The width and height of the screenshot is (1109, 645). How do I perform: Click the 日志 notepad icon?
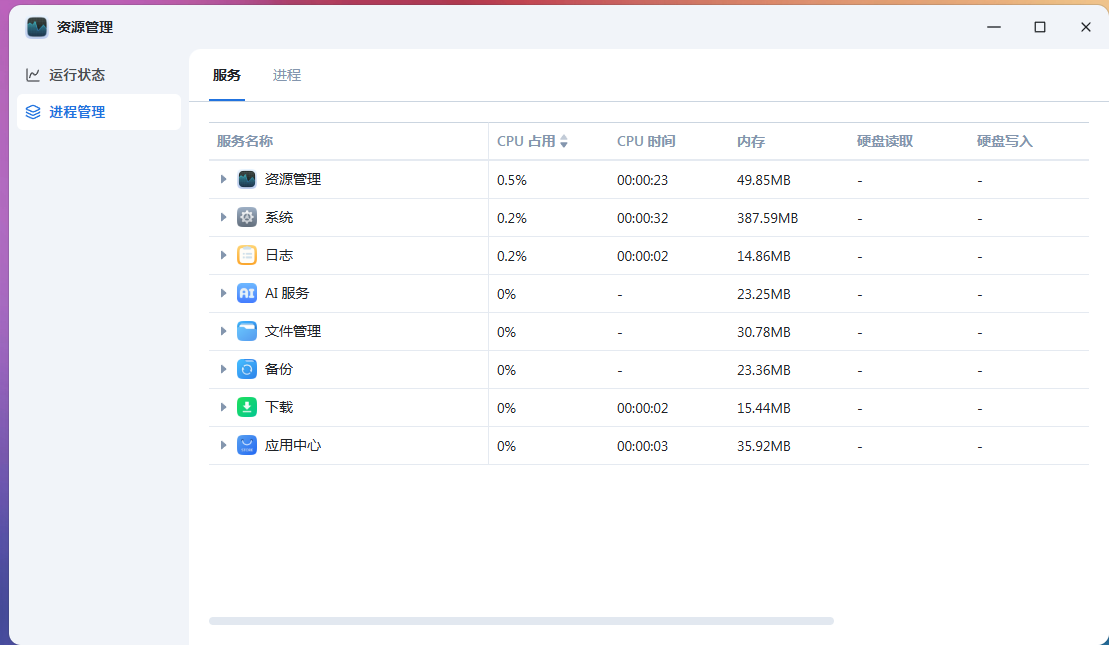(x=247, y=256)
